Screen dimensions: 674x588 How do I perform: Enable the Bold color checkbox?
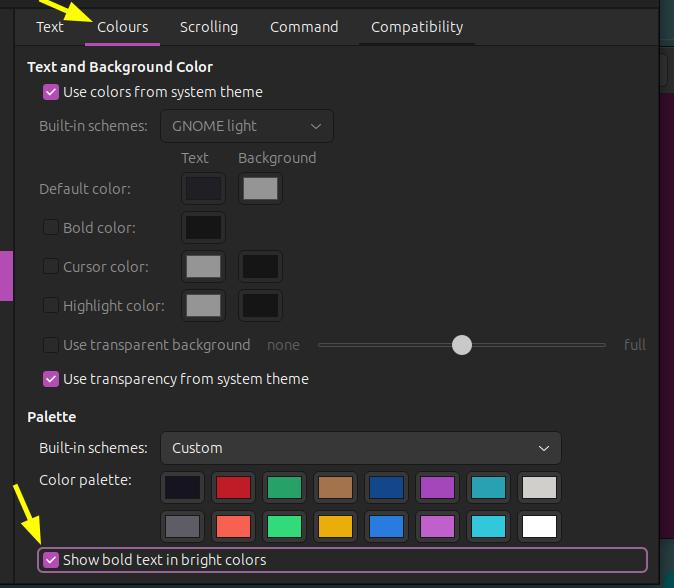(51, 228)
